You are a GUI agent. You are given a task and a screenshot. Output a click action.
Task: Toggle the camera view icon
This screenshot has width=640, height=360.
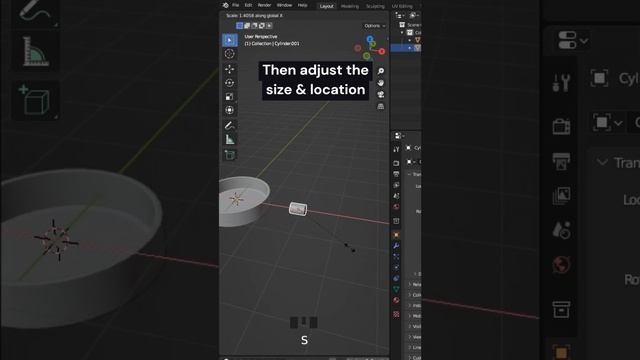tap(381, 95)
